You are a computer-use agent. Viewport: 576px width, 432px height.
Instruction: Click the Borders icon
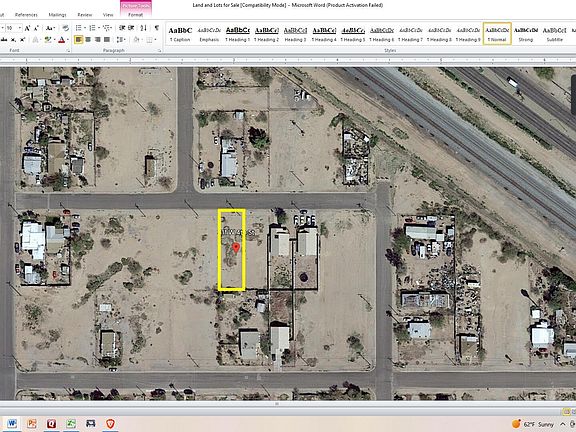(149, 39)
